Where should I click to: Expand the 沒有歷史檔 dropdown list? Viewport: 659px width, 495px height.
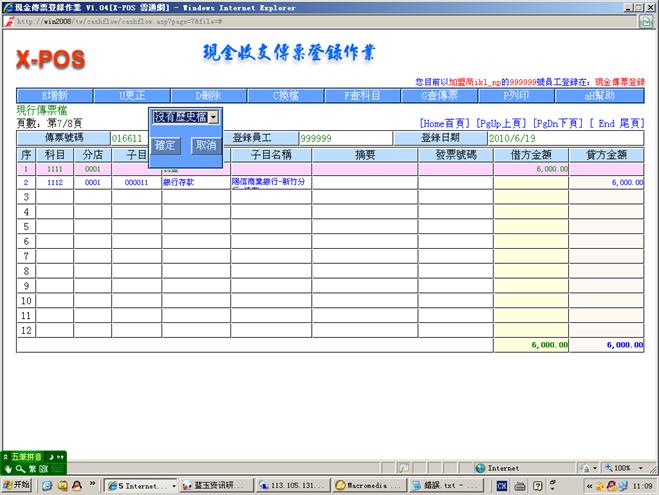coord(213,118)
